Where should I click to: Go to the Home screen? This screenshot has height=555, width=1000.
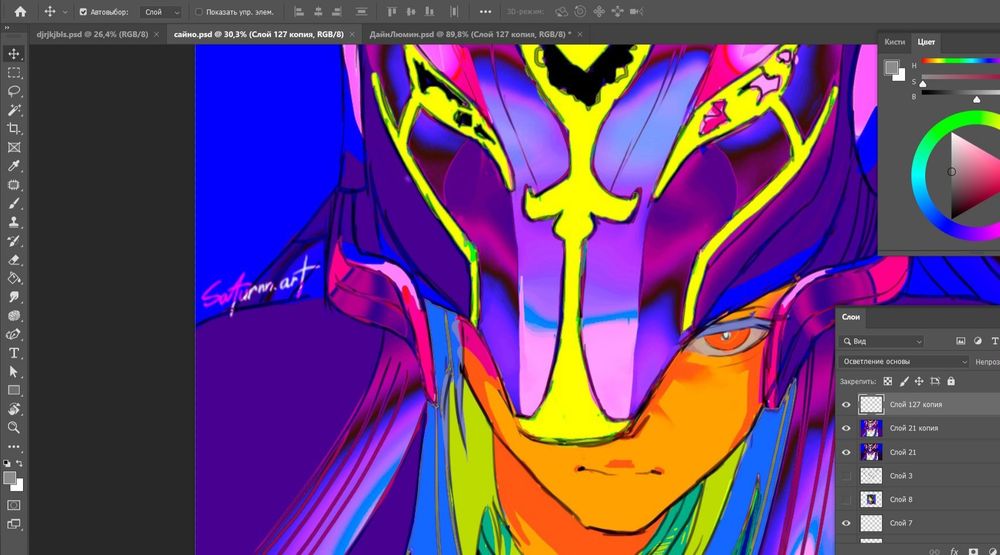(x=20, y=11)
